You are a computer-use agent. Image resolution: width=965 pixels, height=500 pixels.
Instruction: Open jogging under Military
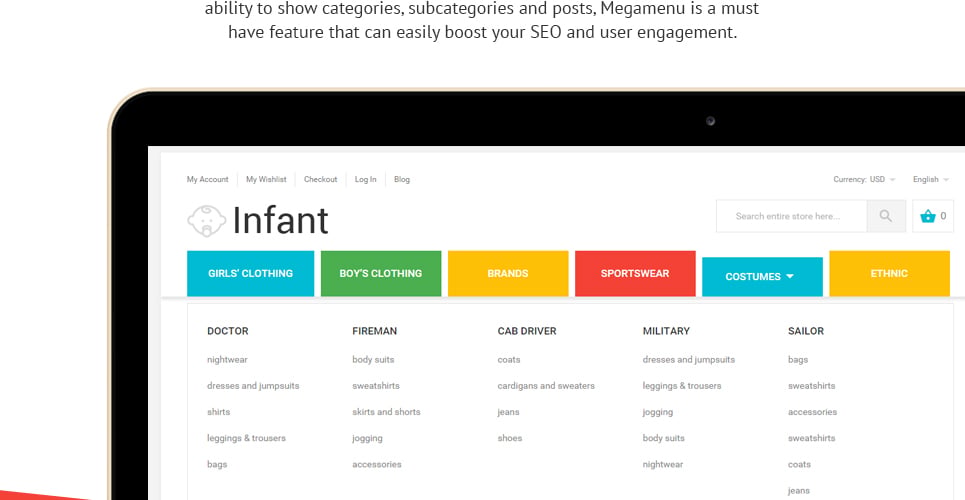658,412
